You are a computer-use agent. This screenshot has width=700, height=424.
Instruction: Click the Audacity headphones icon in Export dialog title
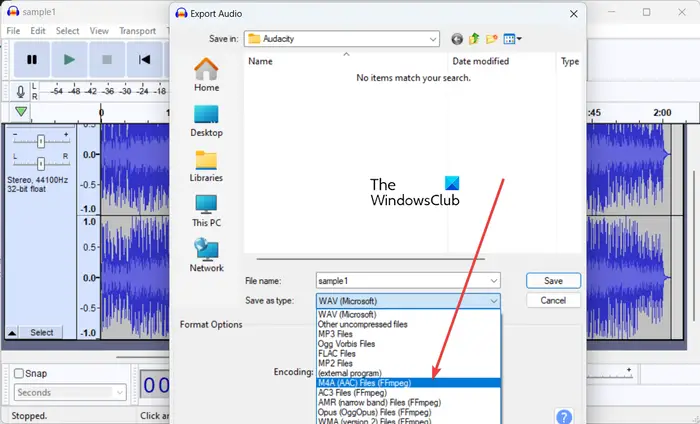pyautogui.click(x=181, y=13)
